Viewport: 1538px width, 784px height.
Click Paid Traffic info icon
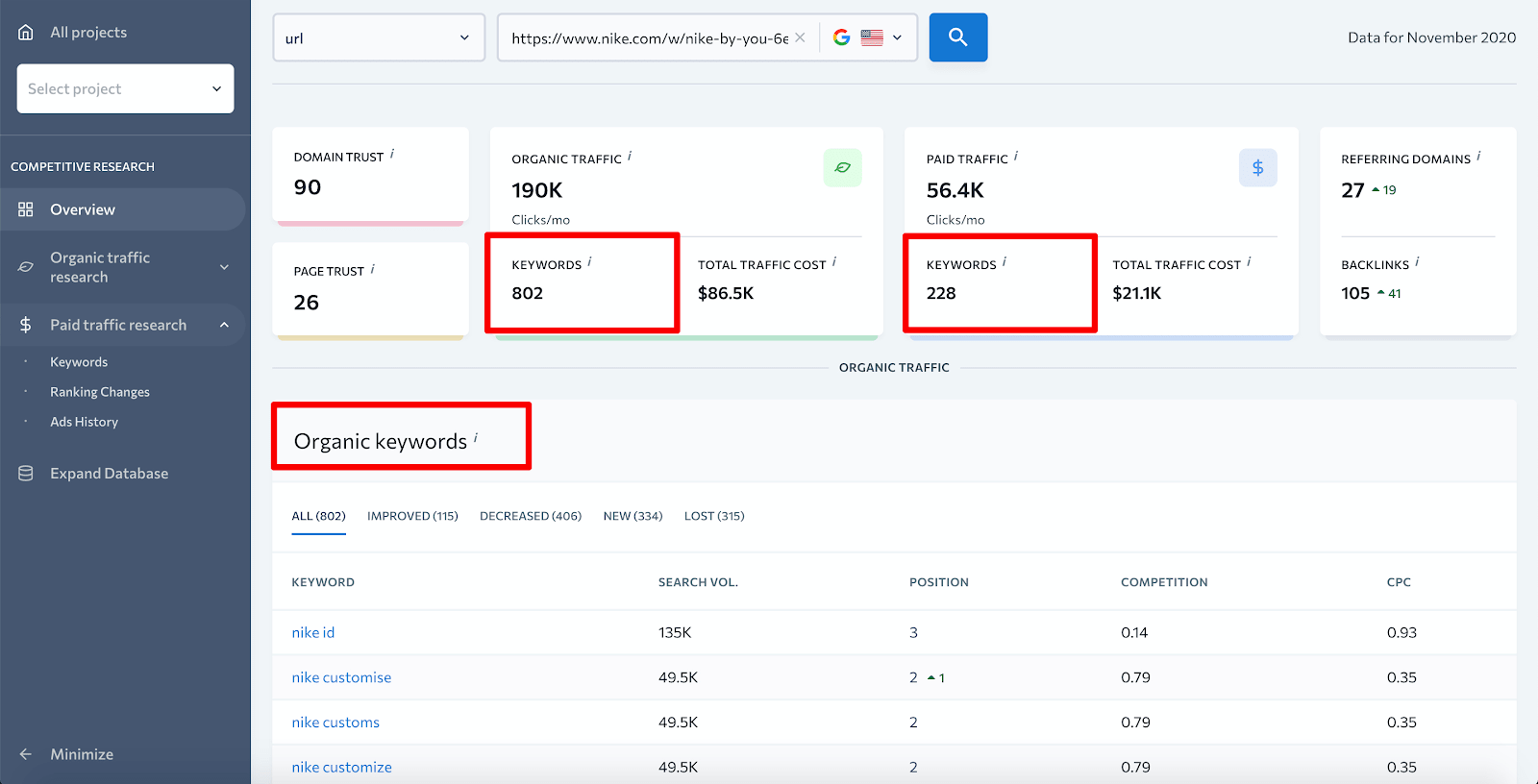tap(1016, 156)
